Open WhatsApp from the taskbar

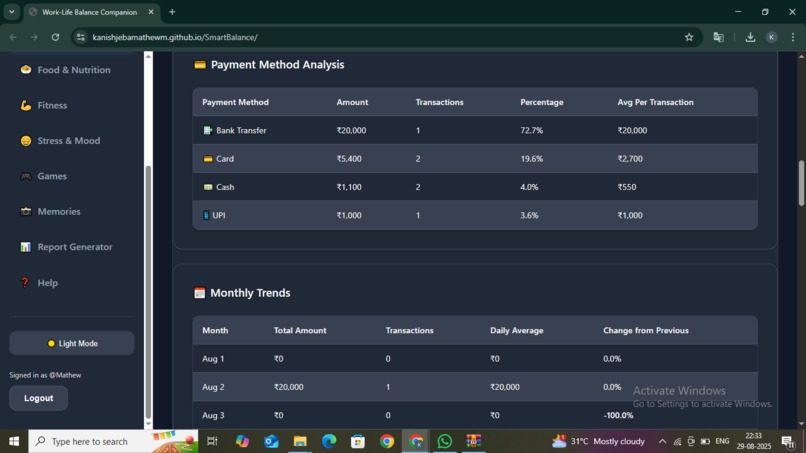tap(445, 441)
